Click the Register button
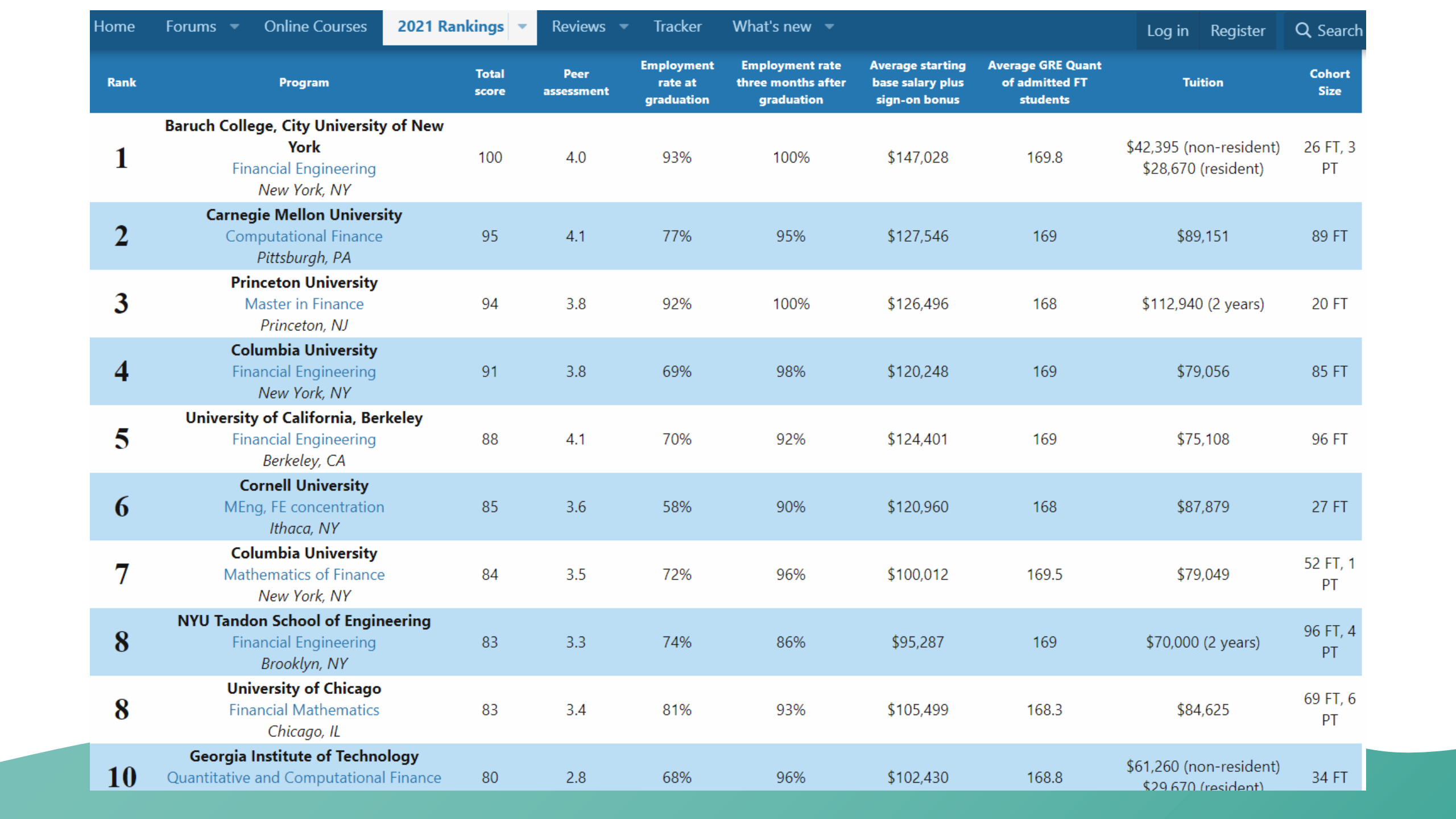This screenshot has height=819, width=1456. coord(1237,31)
